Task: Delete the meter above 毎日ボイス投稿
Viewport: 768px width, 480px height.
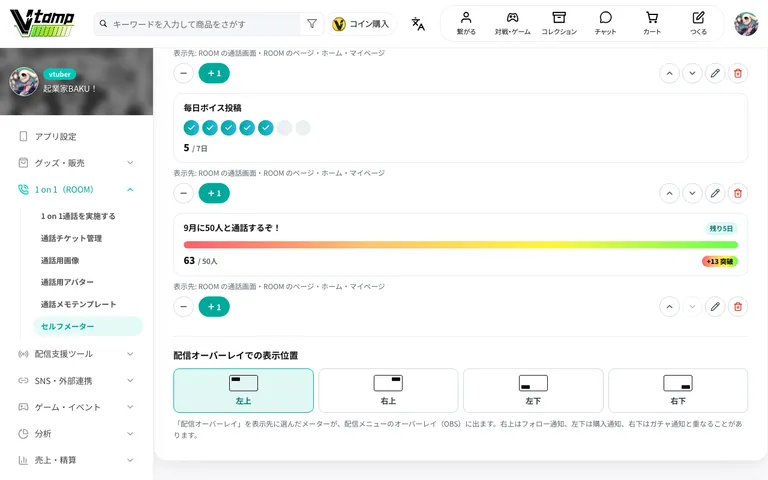Action: [738, 73]
